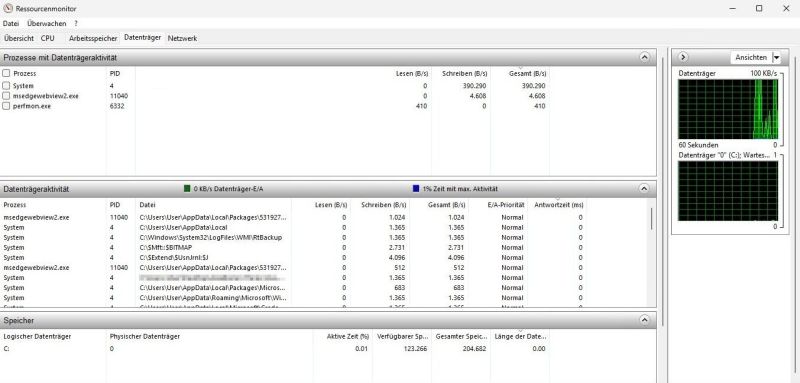Check the msedgewebview2.exe process checkbox

[x=6, y=96]
